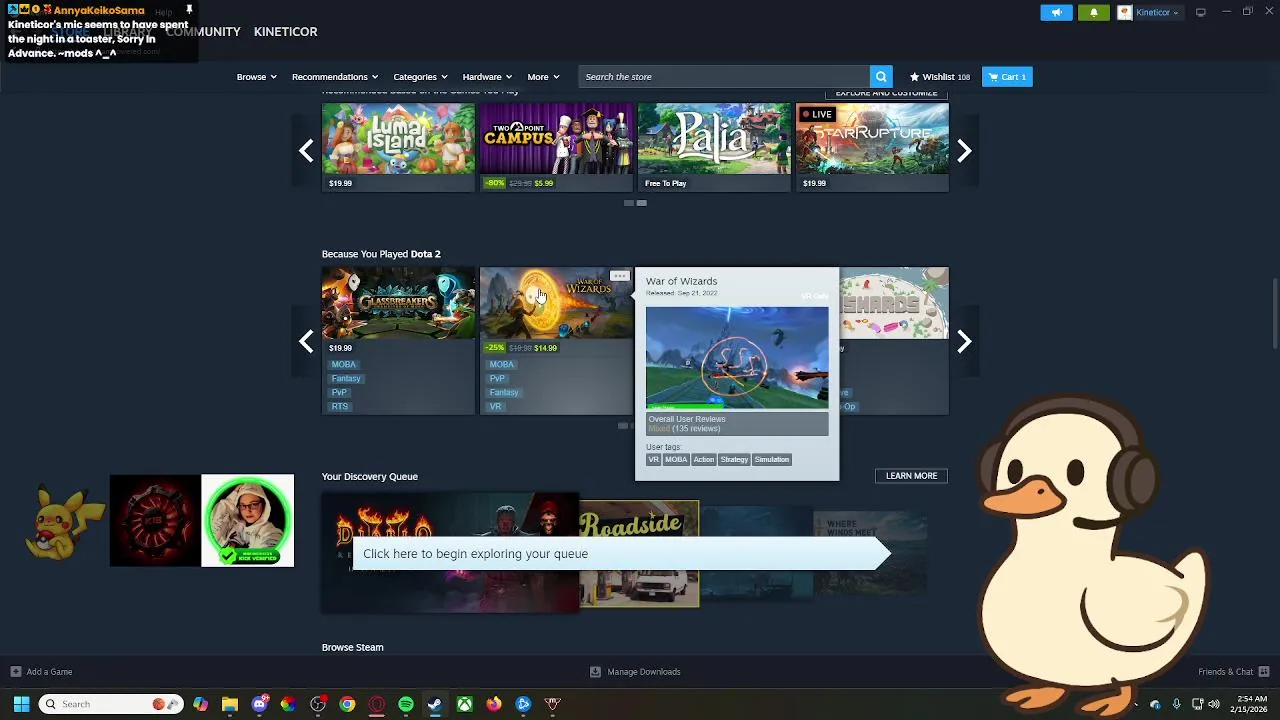Open the Xbox app from the taskbar
This screenshot has width=1280, height=720.
pos(465,704)
